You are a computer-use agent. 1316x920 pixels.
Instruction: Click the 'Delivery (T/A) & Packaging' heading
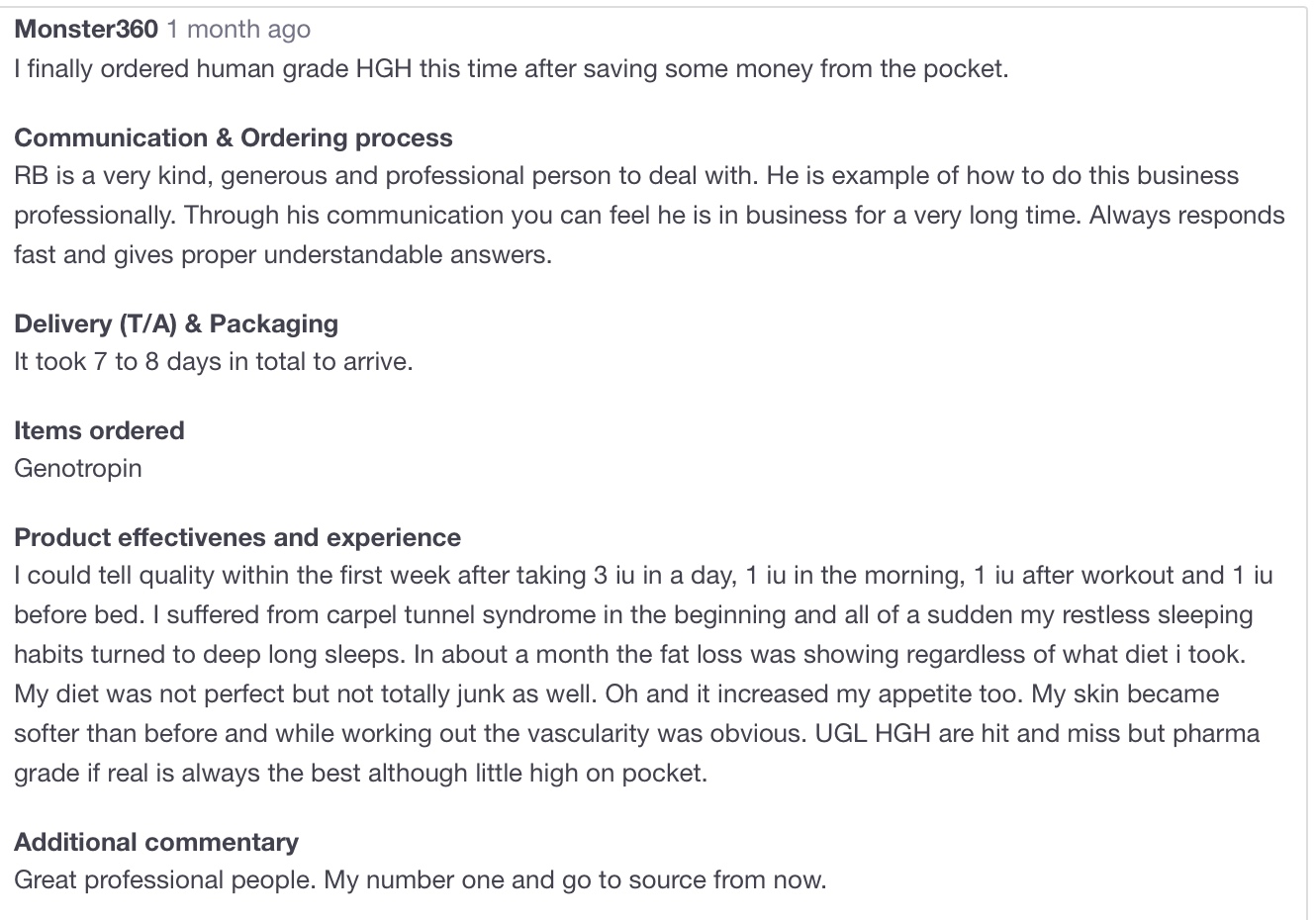[x=176, y=323]
